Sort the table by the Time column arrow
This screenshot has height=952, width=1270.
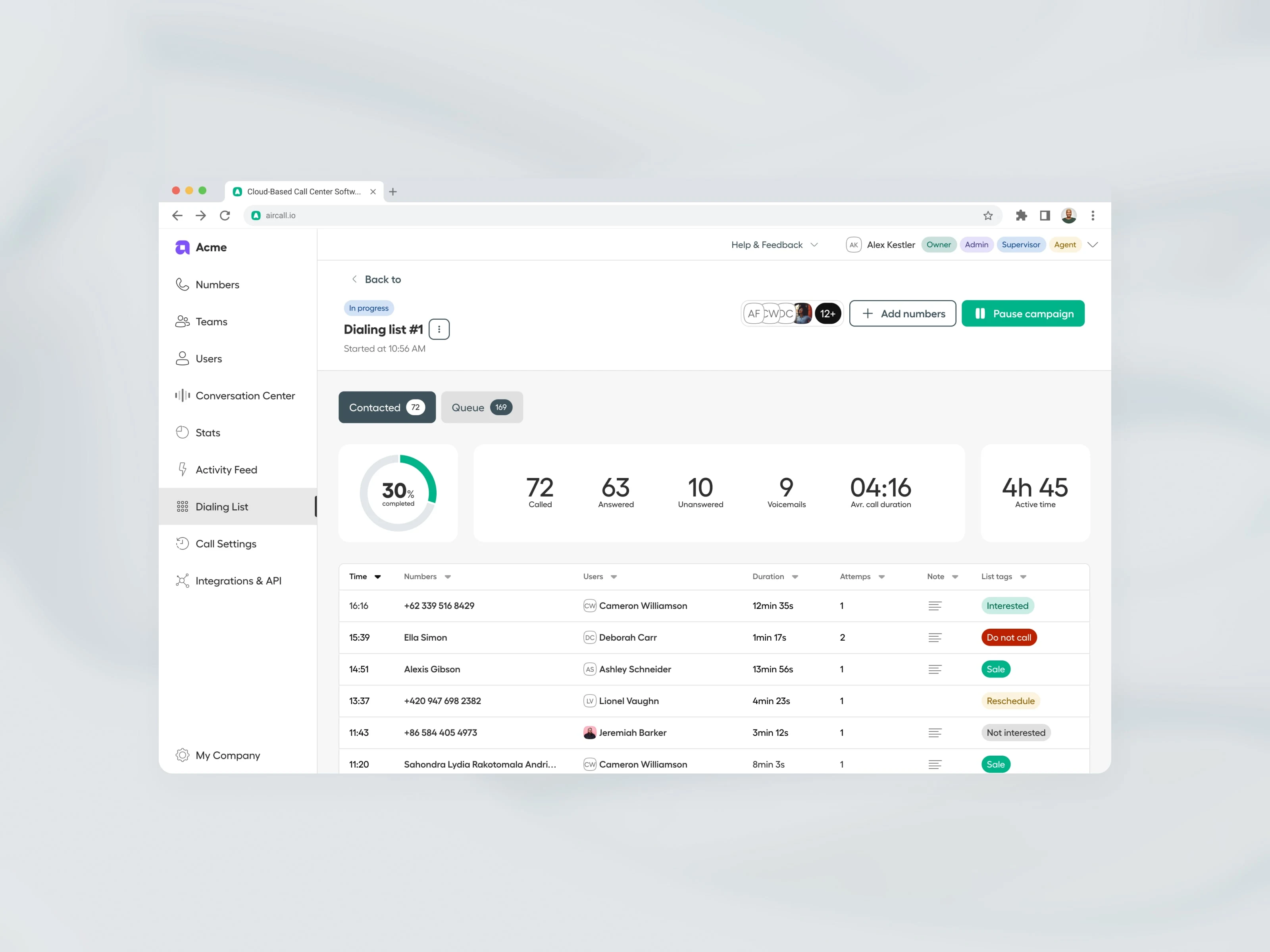377,577
